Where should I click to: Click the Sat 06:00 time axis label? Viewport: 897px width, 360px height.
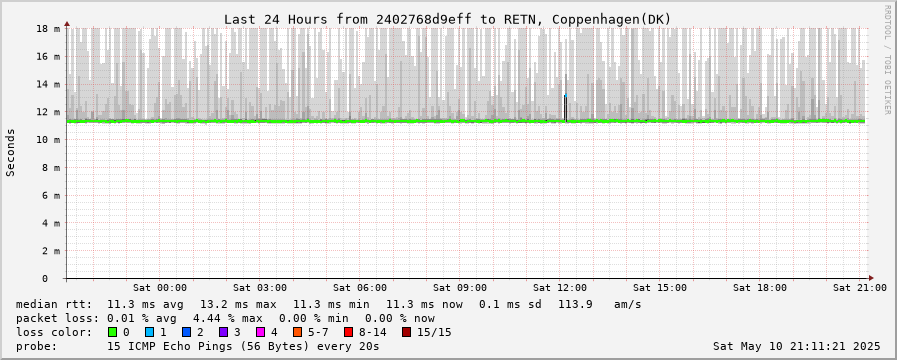coord(359,288)
